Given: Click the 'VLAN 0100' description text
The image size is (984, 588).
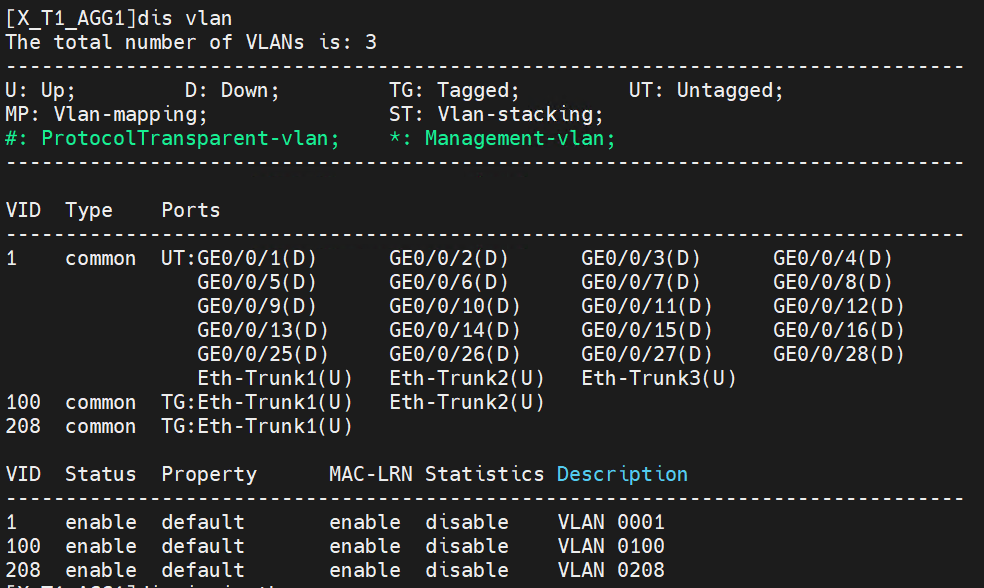Looking at the screenshot, I should [x=610, y=546].
